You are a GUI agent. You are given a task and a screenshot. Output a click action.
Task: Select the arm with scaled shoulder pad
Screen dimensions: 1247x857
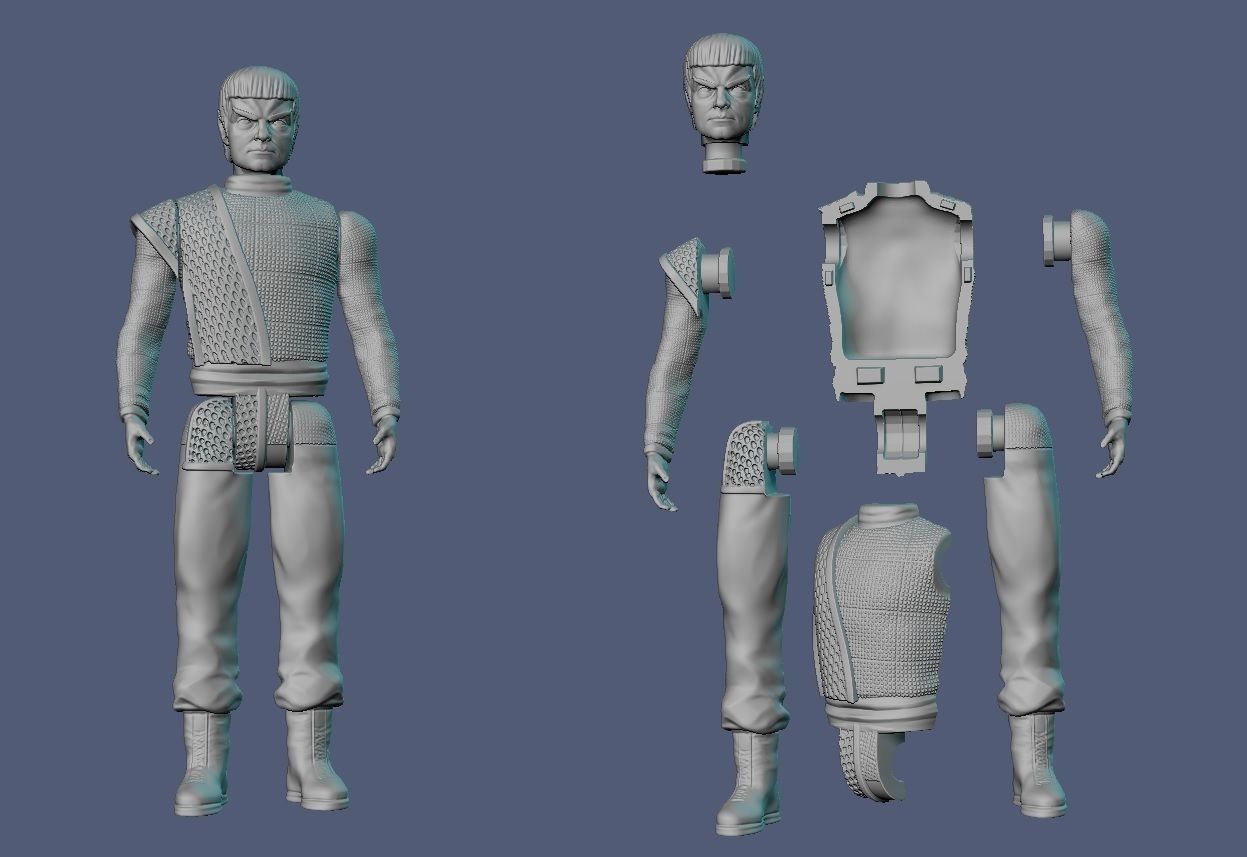pos(688,374)
